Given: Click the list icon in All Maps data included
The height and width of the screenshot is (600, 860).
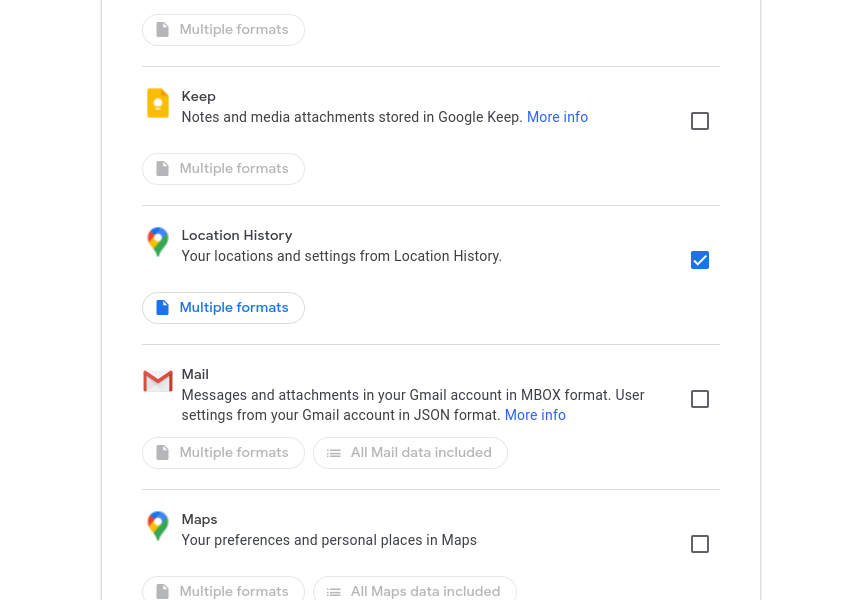Looking at the screenshot, I should tap(333, 592).
